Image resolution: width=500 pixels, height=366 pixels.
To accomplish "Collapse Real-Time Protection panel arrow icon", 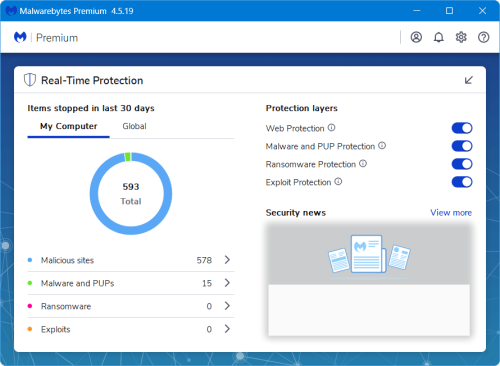I will pyautogui.click(x=469, y=80).
